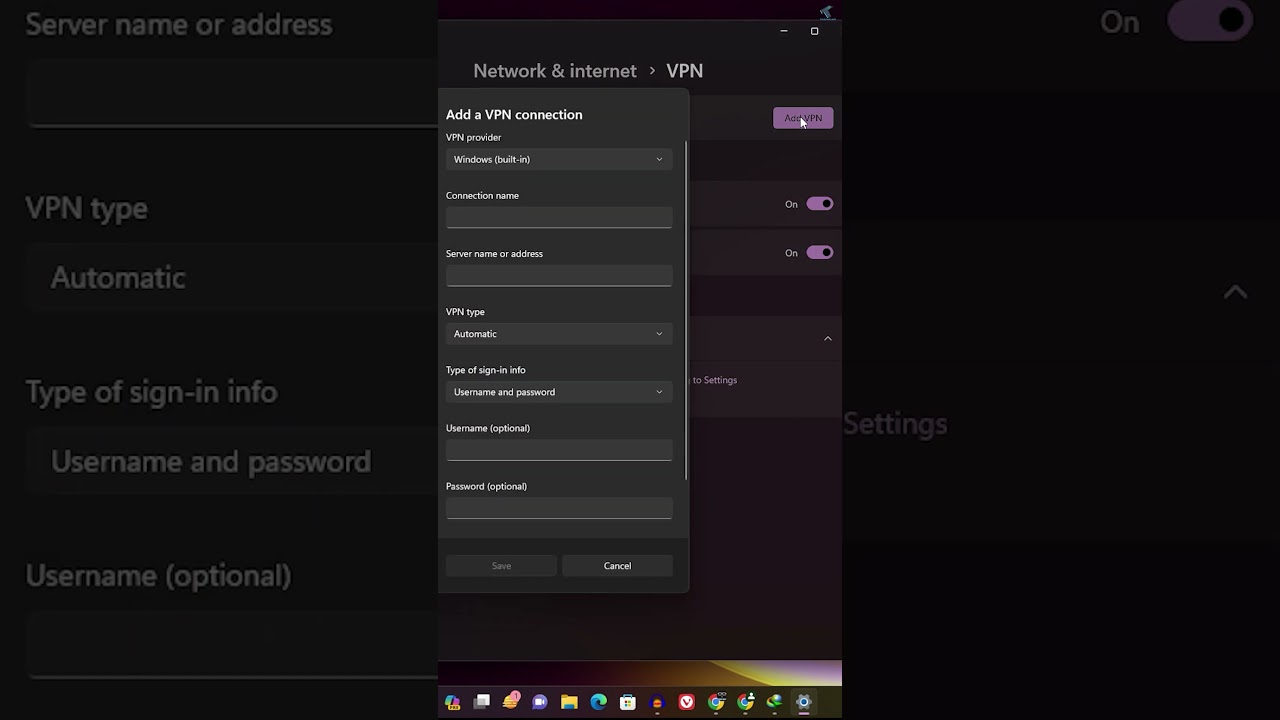Collapse the section using the up chevron in VPN settings
Screen dimensions: 1280x720
tap(828, 338)
